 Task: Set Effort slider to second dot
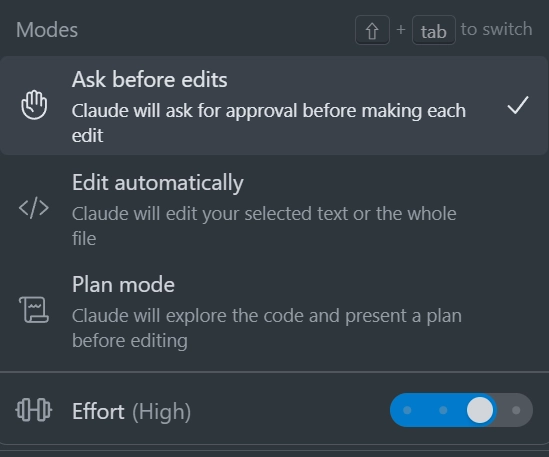click(x=443, y=410)
